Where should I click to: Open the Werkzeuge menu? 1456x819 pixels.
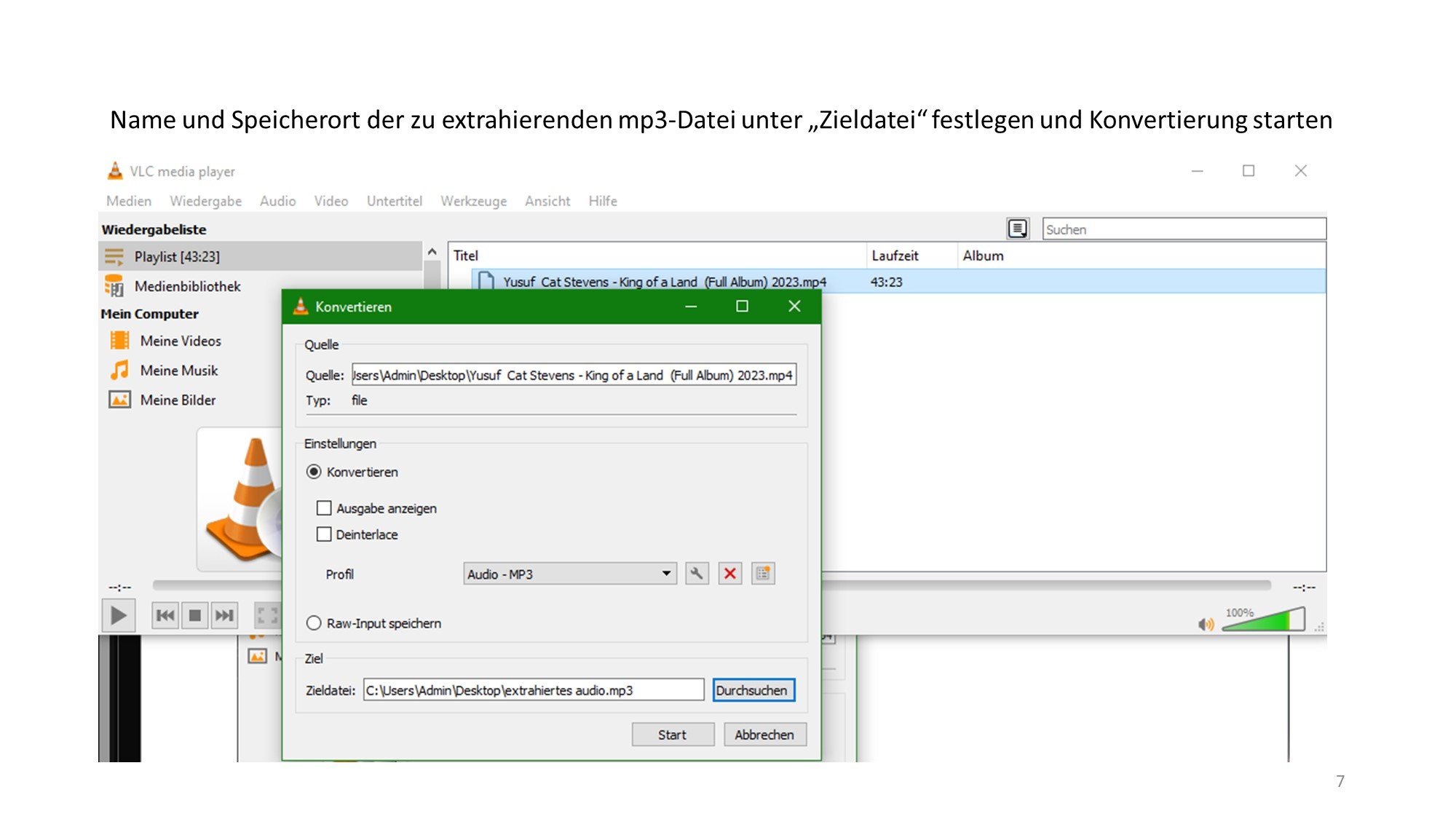point(473,201)
